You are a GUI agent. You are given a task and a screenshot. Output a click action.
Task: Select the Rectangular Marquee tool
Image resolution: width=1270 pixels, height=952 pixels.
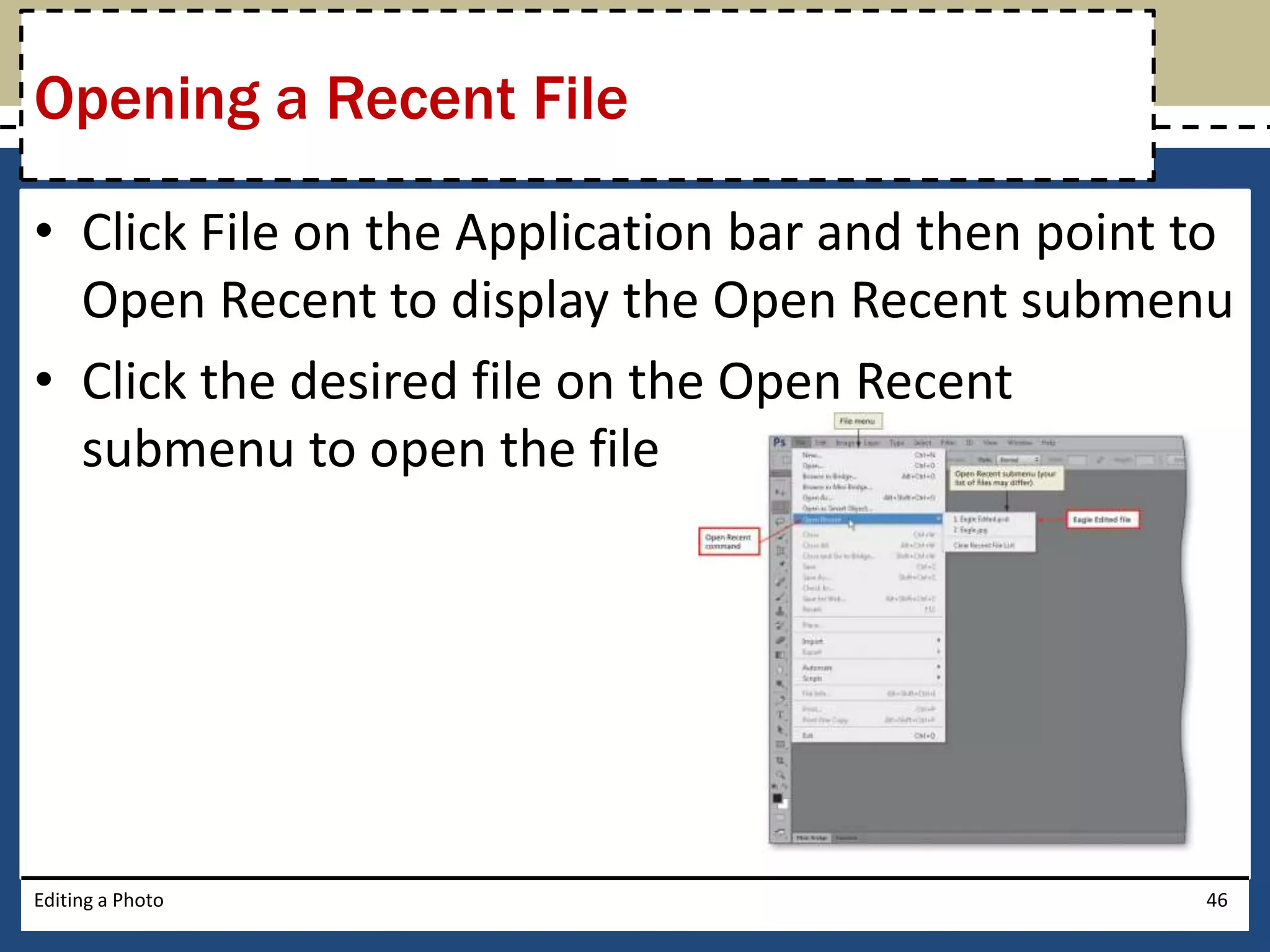[x=779, y=507]
